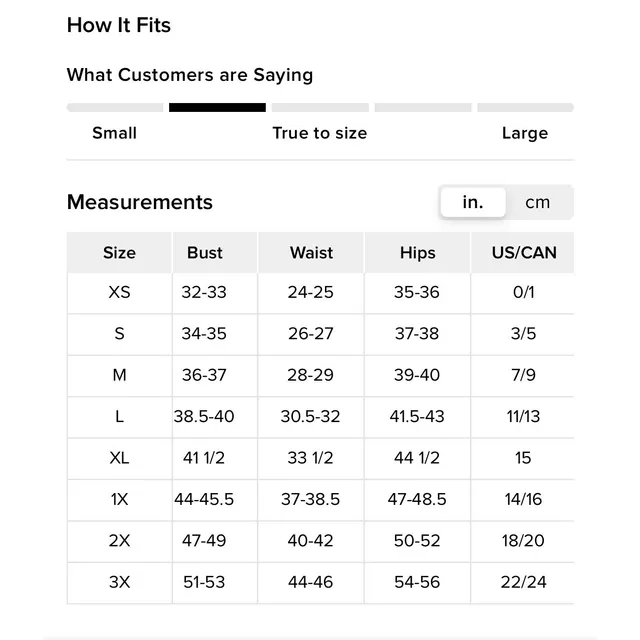The image size is (640, 640).
Task: Click the True to size label
Action: coord(320,133)
